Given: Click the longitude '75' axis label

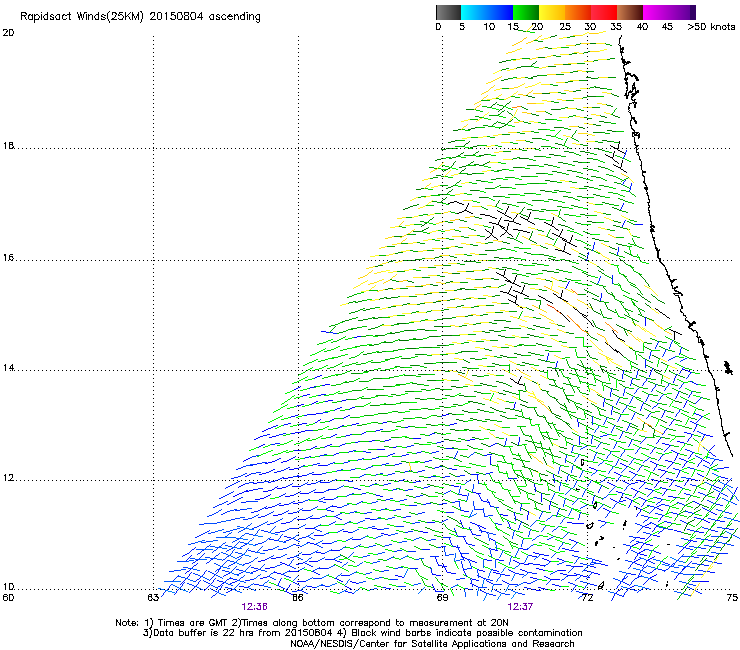Looking at the screenshot, I should tap(732, 598).
